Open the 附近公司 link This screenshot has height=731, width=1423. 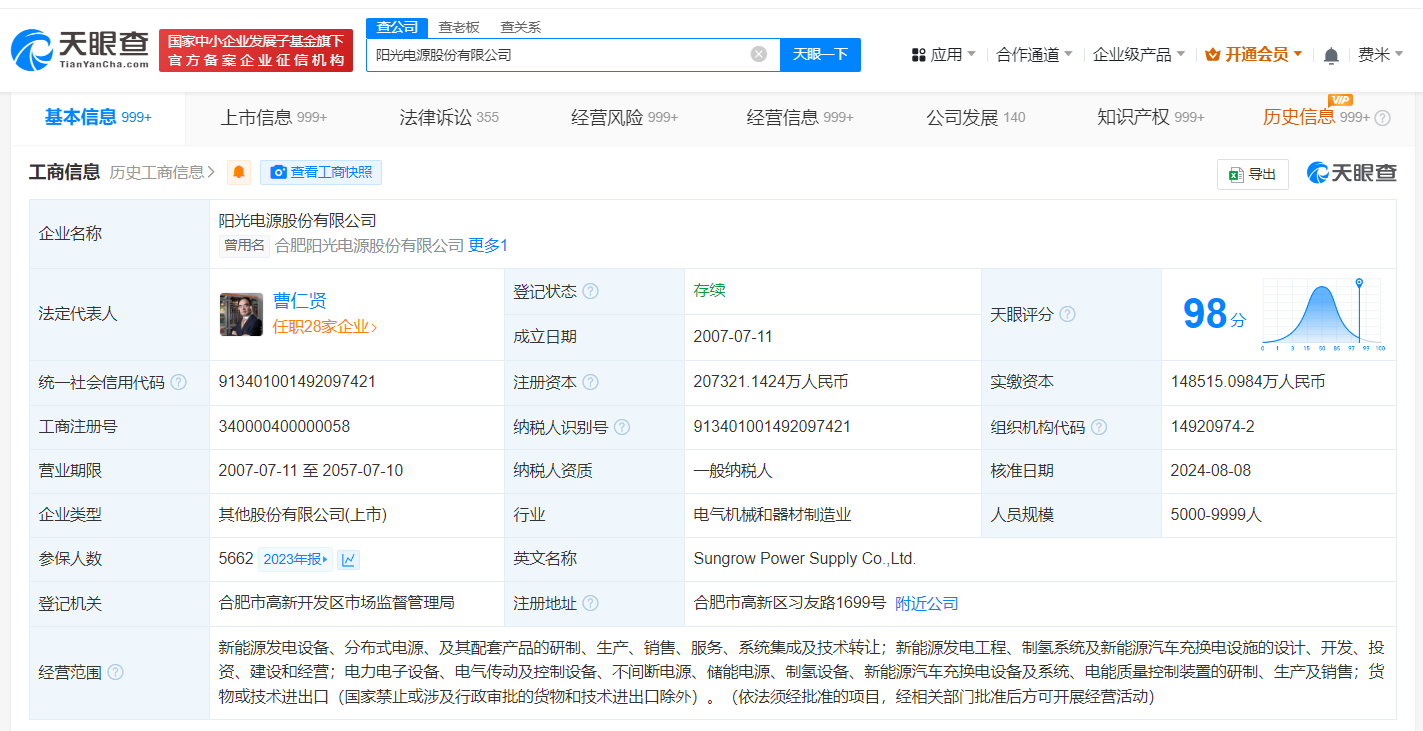[x=926, y=604]
